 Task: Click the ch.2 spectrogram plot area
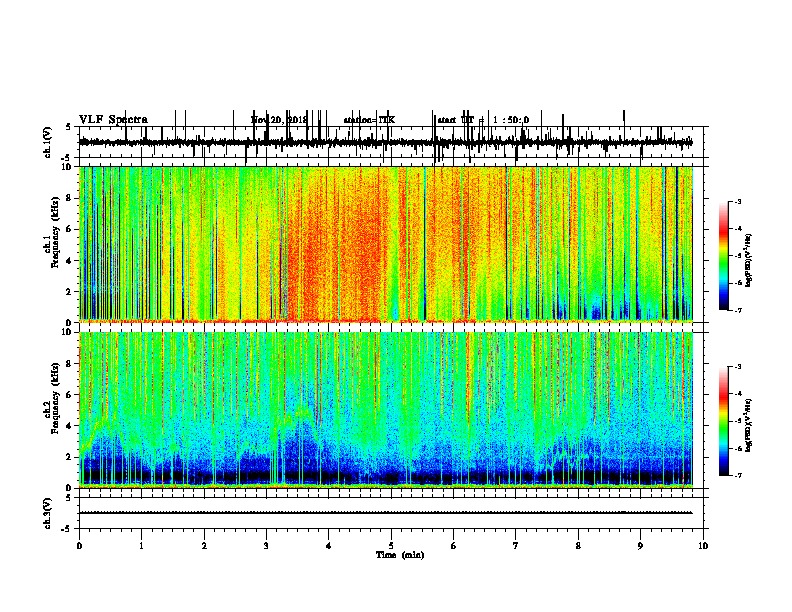click(x=386, y=410)
